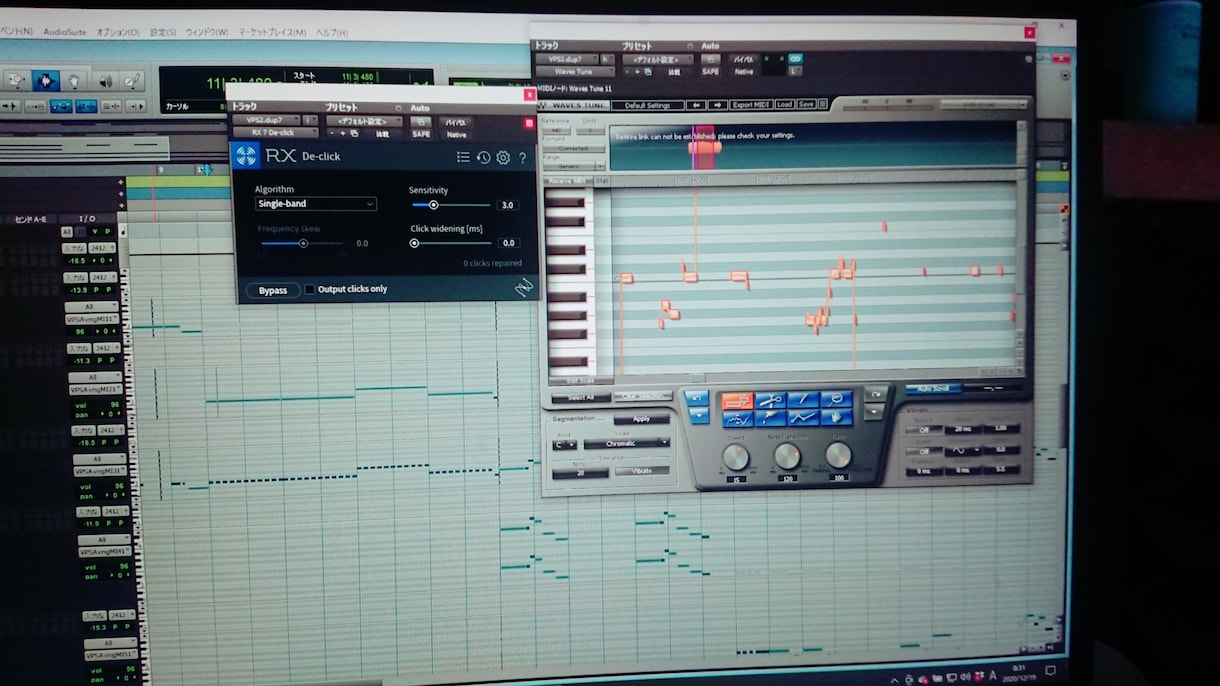
Task: Toggle バイパス in the Waves Tune header
Action: (x=746, y=59)
